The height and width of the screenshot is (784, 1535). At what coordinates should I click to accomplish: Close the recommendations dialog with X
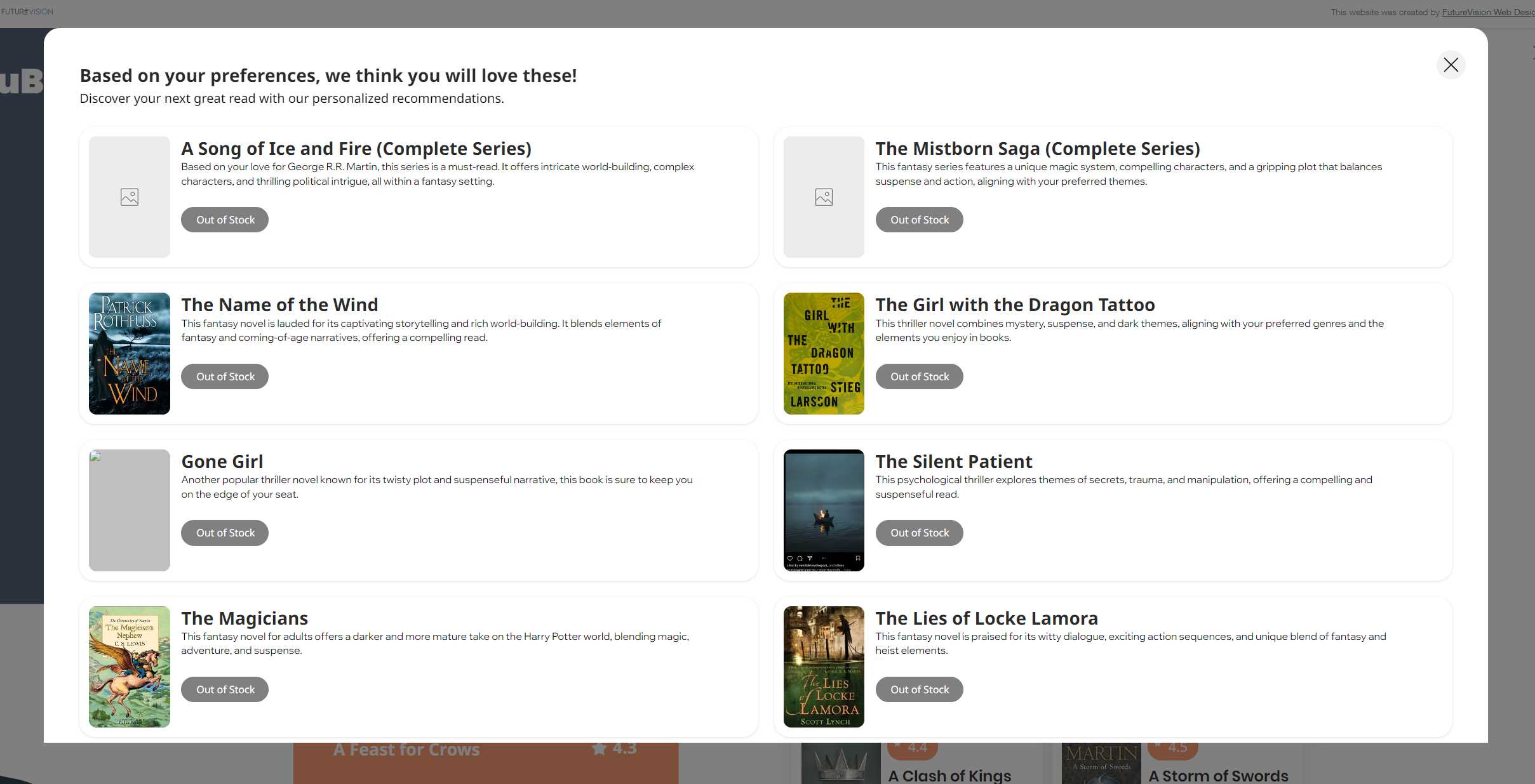click(x=1451, y=65)
